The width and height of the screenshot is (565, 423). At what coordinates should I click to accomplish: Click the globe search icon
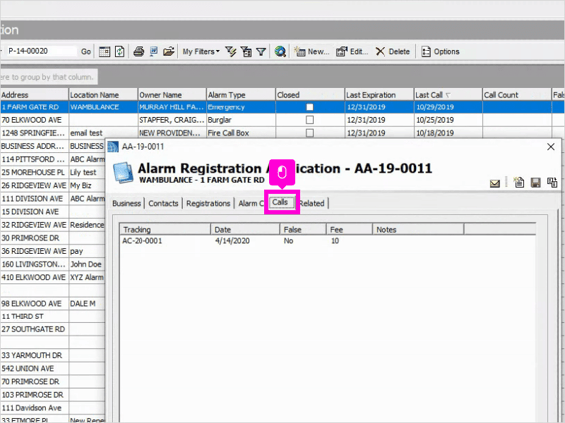[x=280, y=52]
